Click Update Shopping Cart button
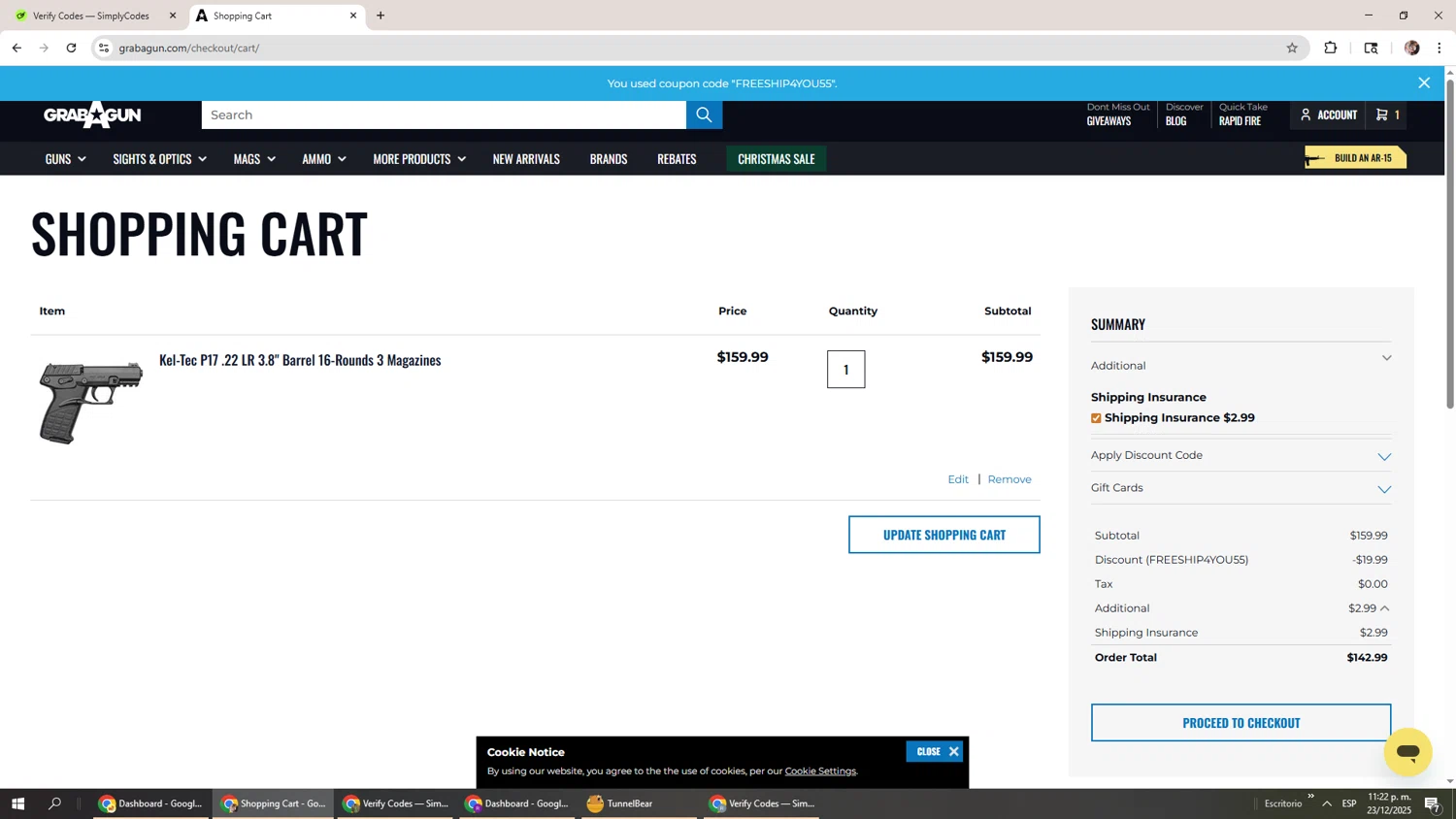The height and width of the screenshot is (819, 1456). tap(943, 535)
